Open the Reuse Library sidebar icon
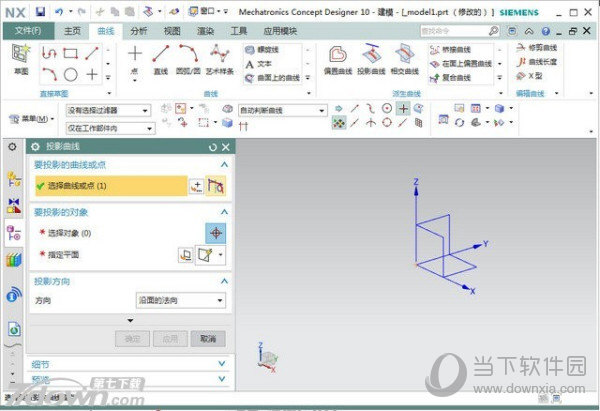The width and height of the screenshot is (600, 411). pos(14,260)
